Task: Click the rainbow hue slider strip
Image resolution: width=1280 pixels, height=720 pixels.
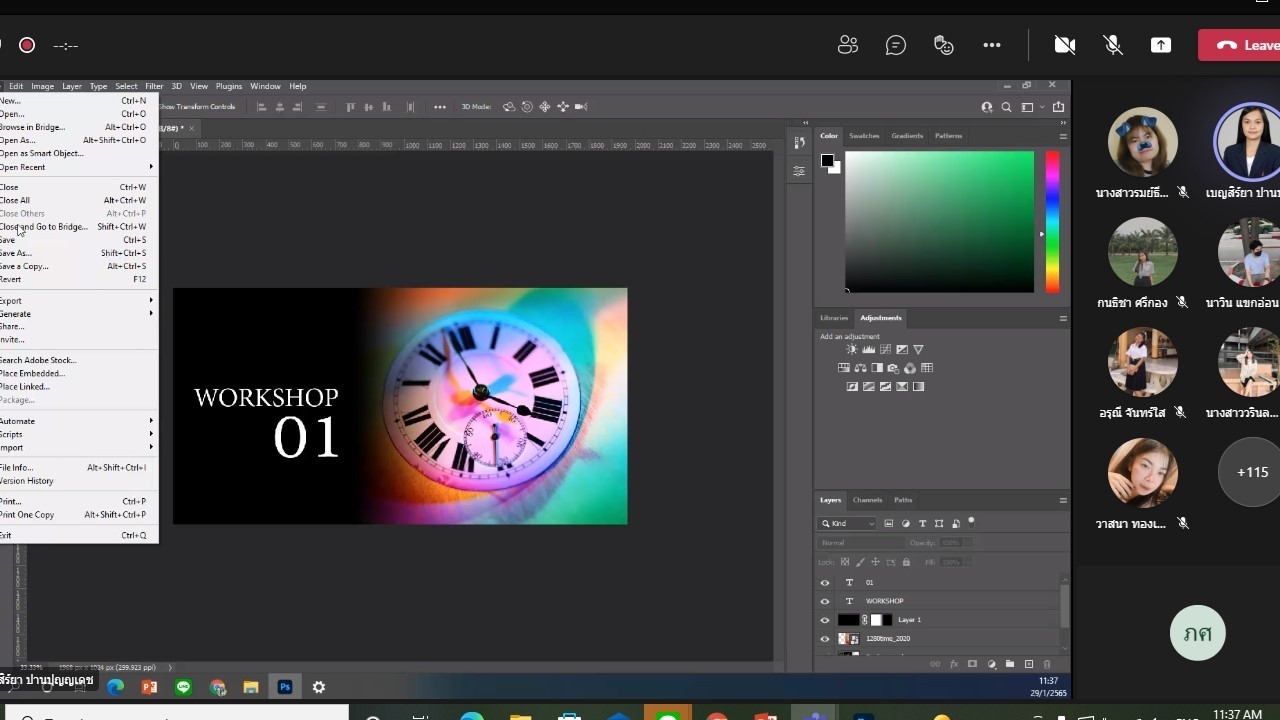Action: 1052,221
